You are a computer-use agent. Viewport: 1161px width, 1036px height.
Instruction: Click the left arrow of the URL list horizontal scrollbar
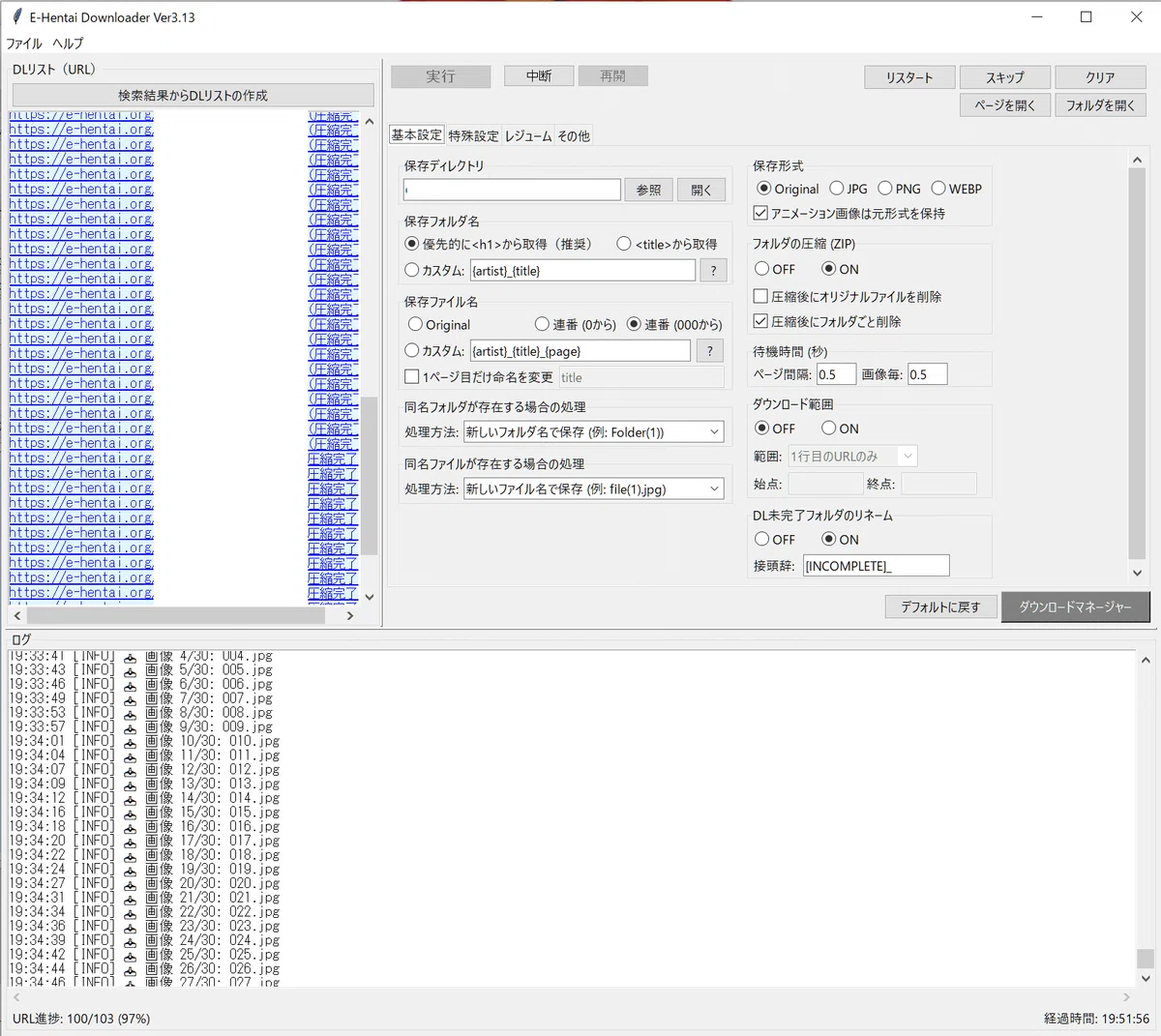[x=17, y=615]
